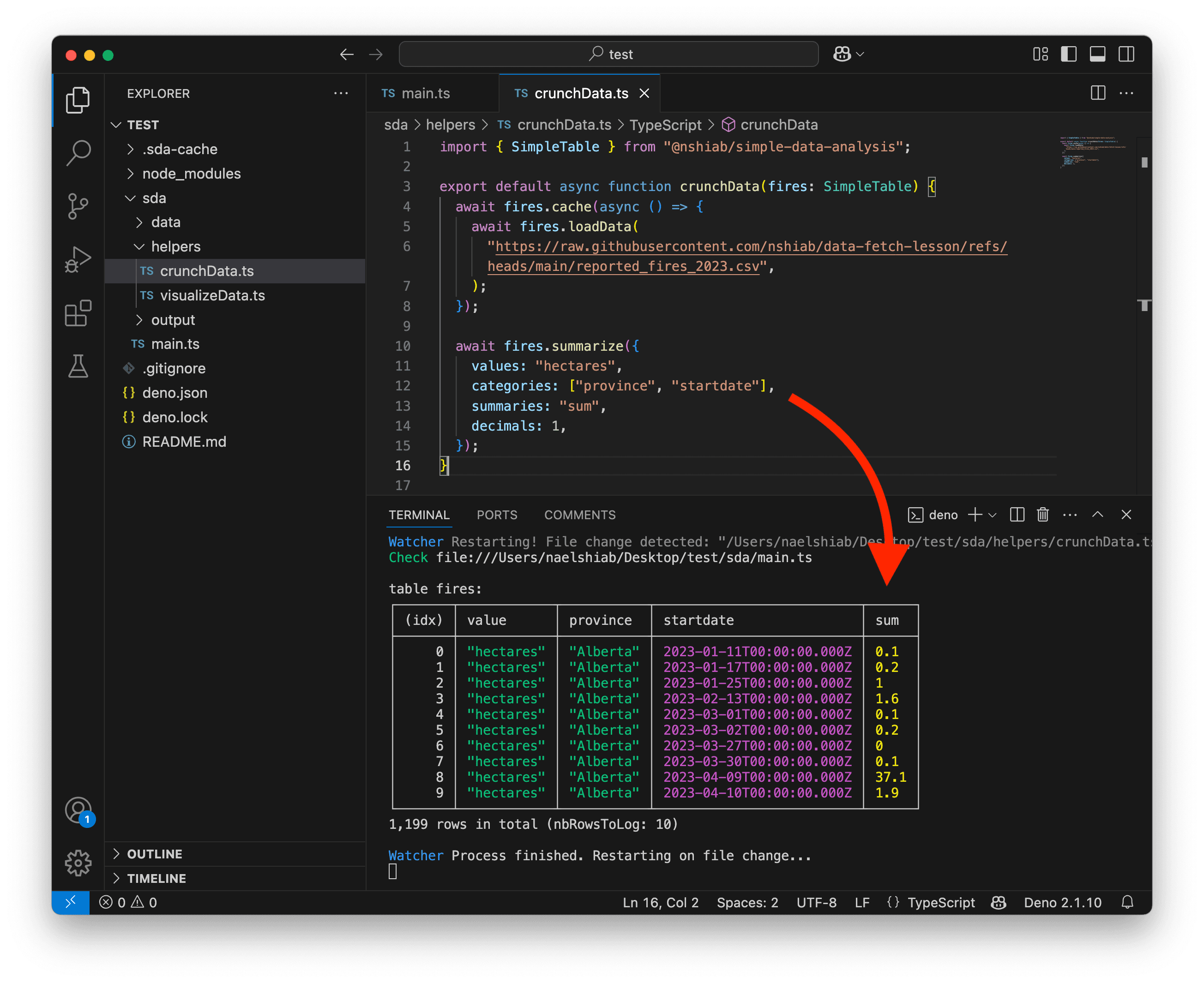This screenshot has height=983, width=1204.
Task: Open the Testing flask icon
Action: [78, 366]
